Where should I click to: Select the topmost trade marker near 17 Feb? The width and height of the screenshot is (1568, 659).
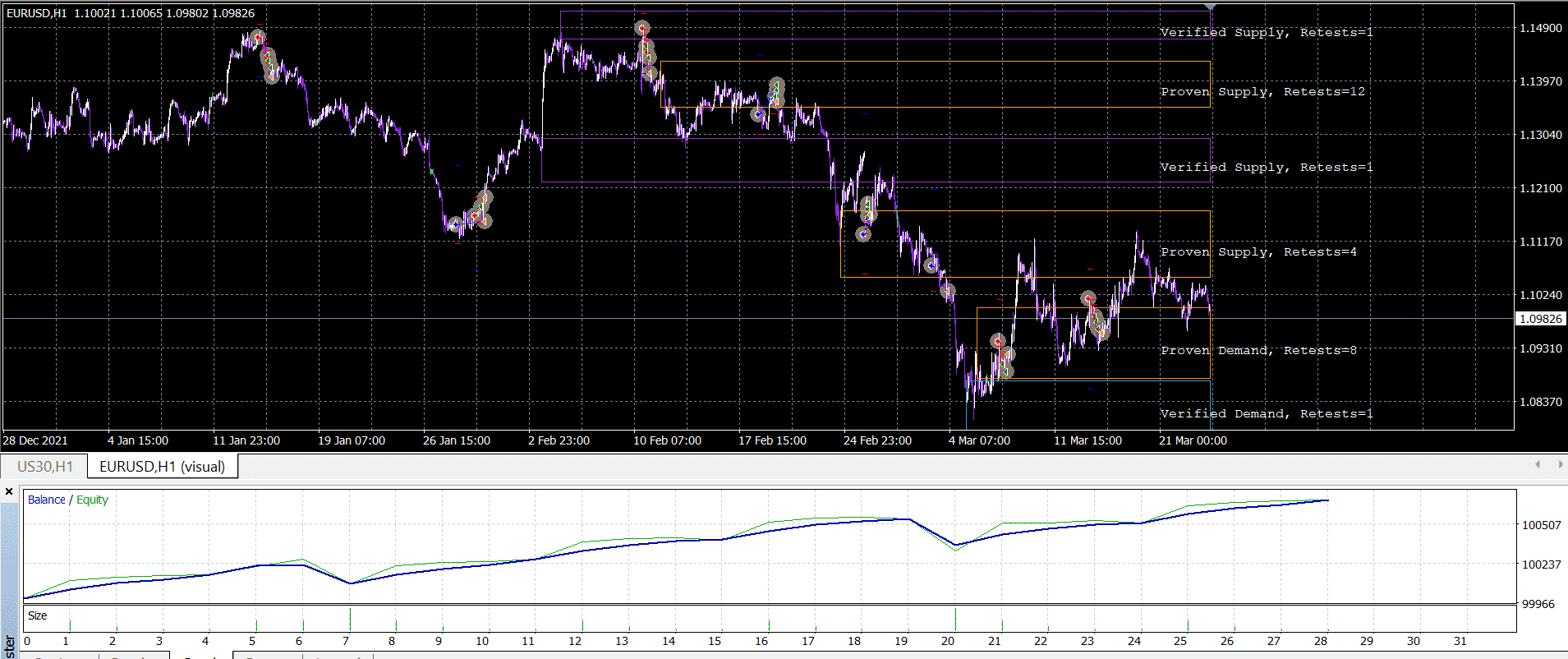click(776, 85)
